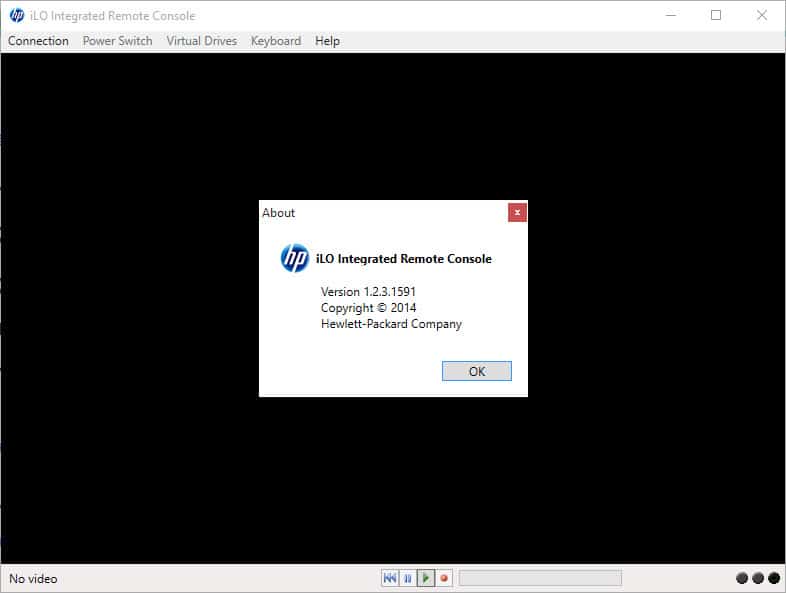Screen dimensions: 786x593
Task: Click the middle status indicator dot
Action: [758, 578]
